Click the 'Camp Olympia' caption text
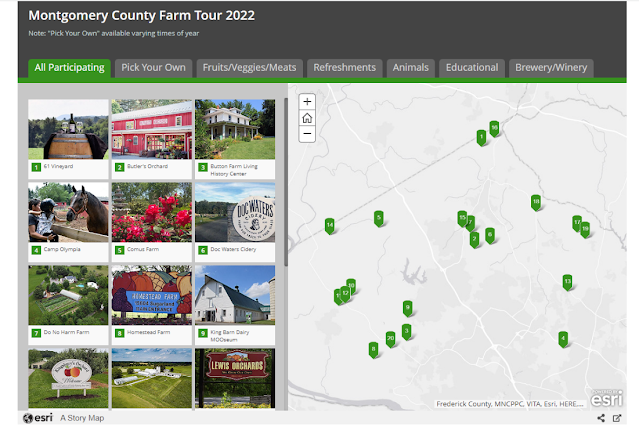 point(62,249)
